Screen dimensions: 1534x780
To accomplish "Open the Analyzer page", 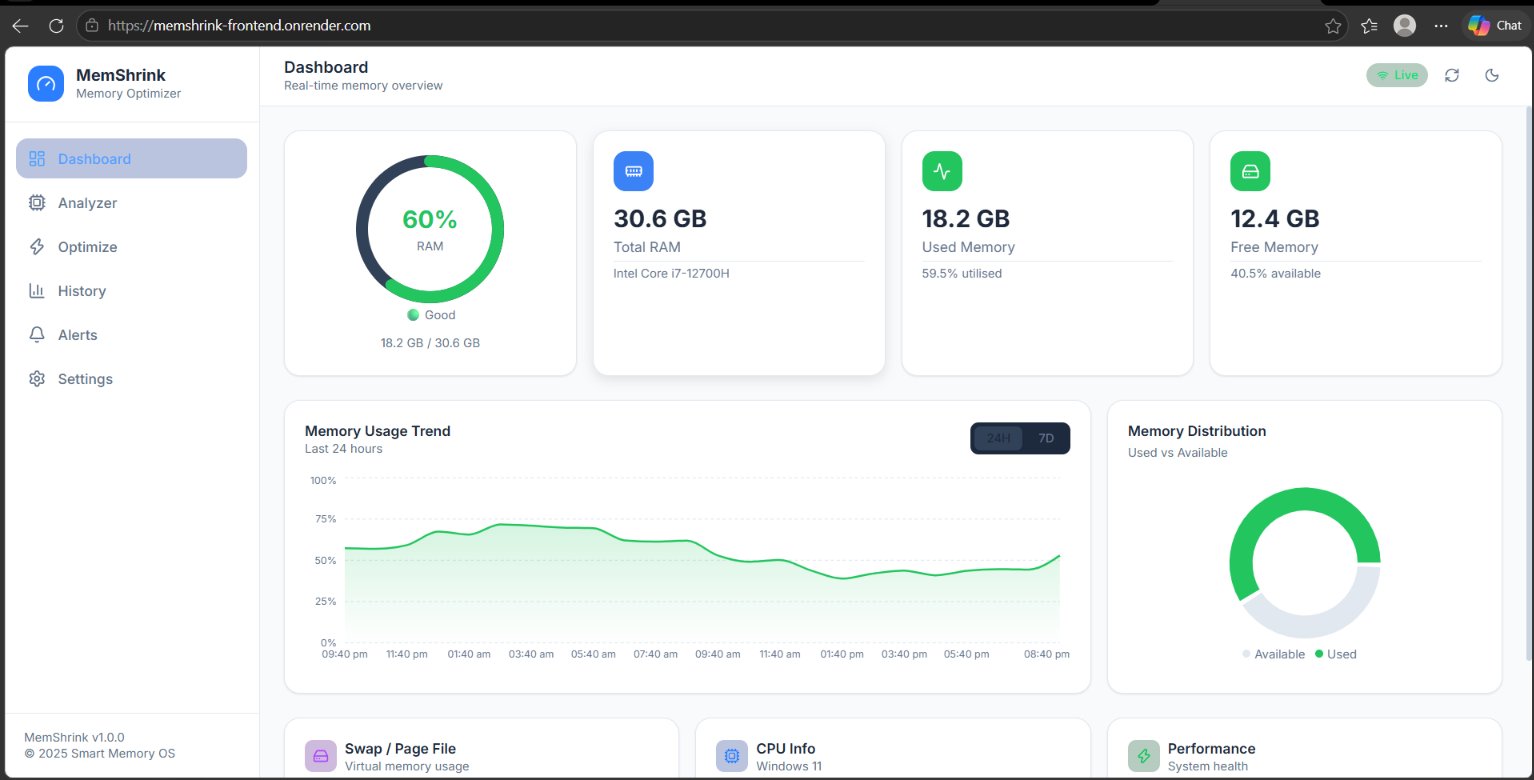I will tap(131, 203).
